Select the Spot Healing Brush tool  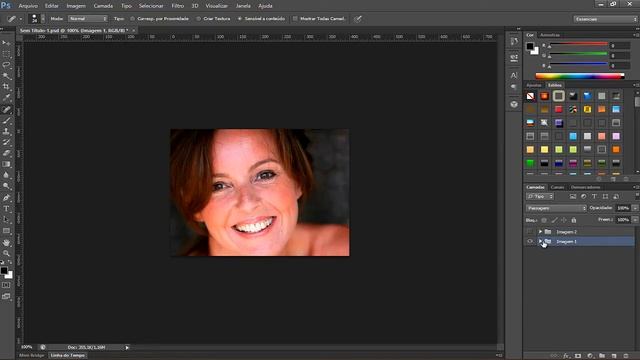pyautogui.click(x=6, y=109)
